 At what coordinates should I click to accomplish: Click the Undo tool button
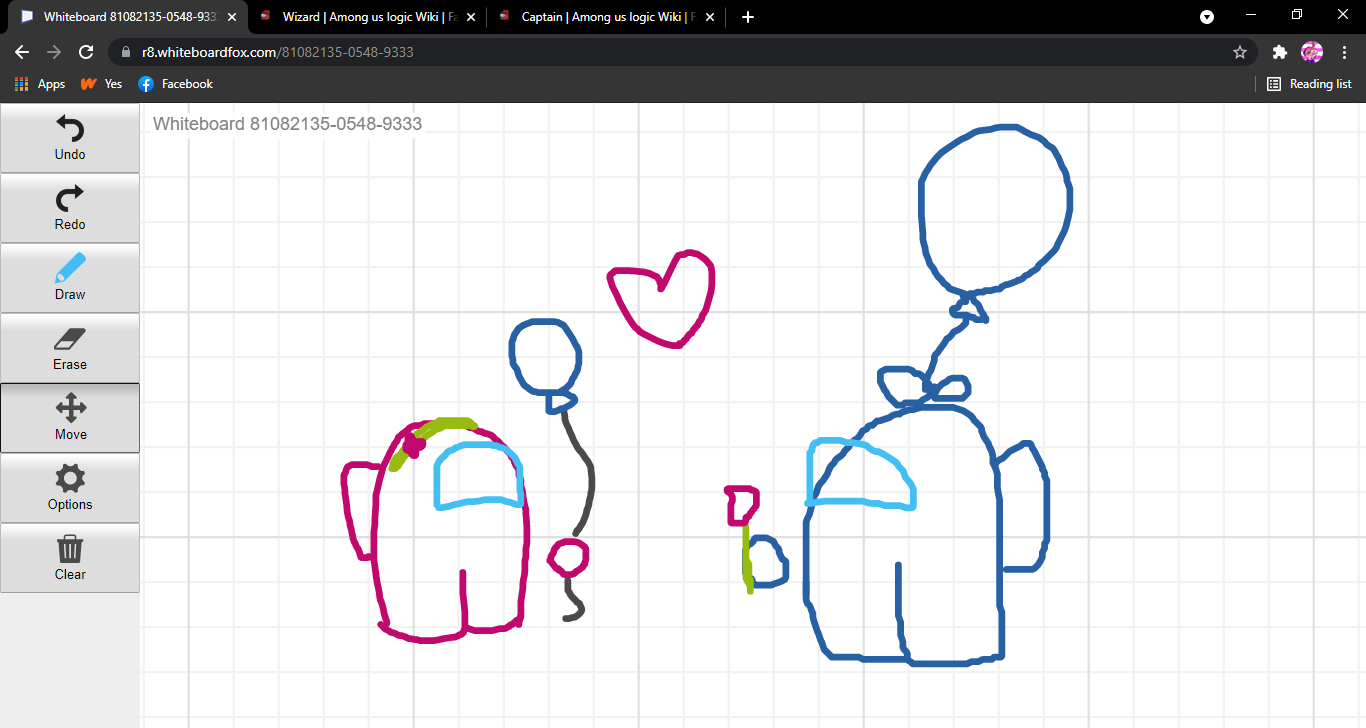pos(70,138)
